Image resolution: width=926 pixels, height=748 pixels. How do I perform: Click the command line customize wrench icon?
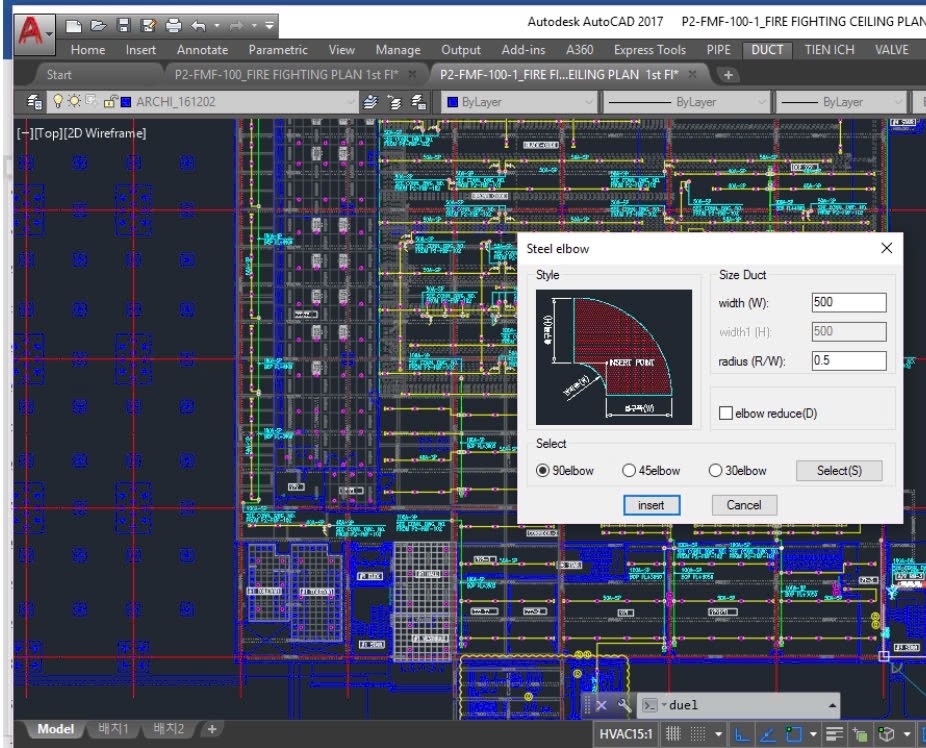click(625, 704)
